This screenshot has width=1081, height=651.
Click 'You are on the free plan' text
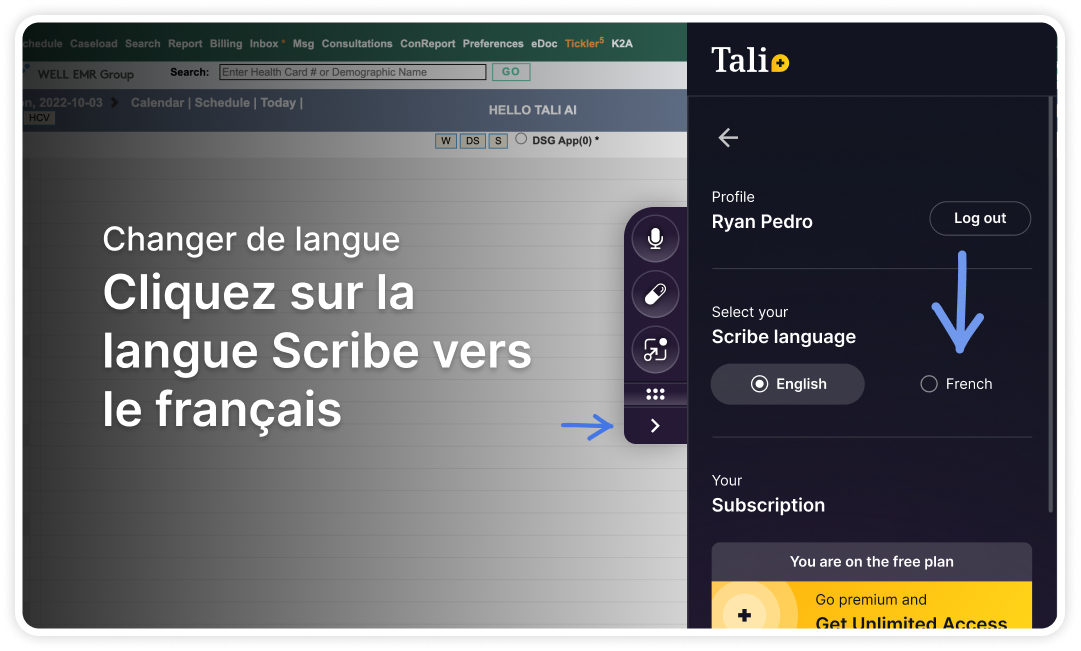tap(871, 561)
